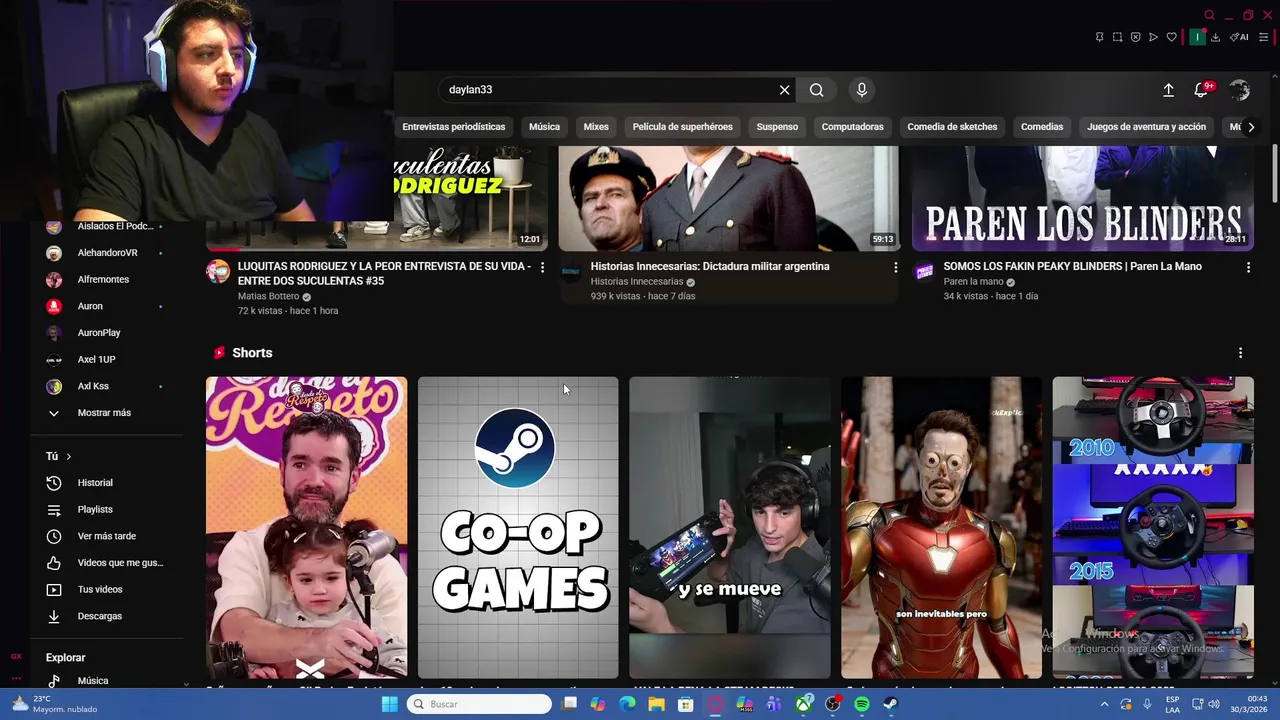Select the Comedias filter chip
The width and height of the screenshot is (1280, 720).
tap(1042, 127)
